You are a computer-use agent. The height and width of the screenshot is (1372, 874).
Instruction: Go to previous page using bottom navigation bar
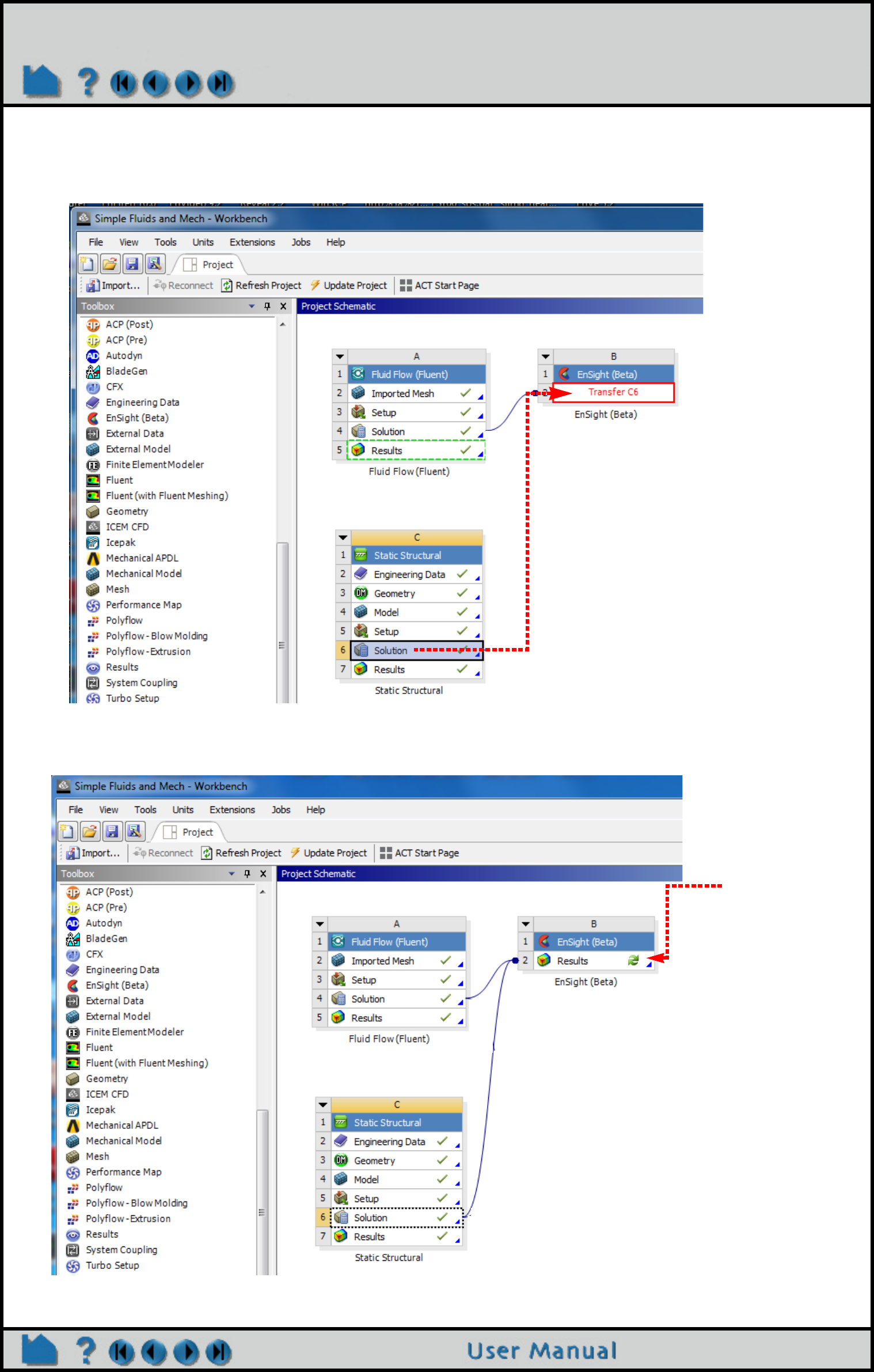click(154, 1352)
